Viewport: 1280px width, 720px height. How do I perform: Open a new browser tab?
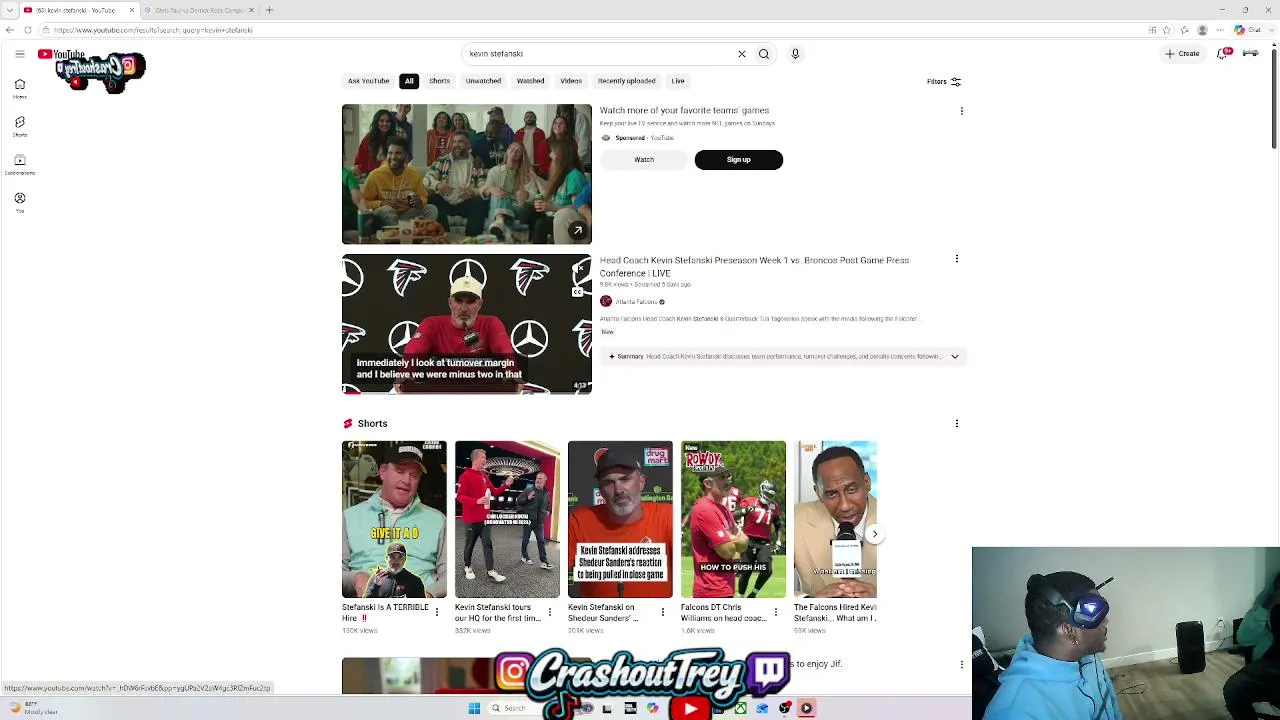[269, 10]
